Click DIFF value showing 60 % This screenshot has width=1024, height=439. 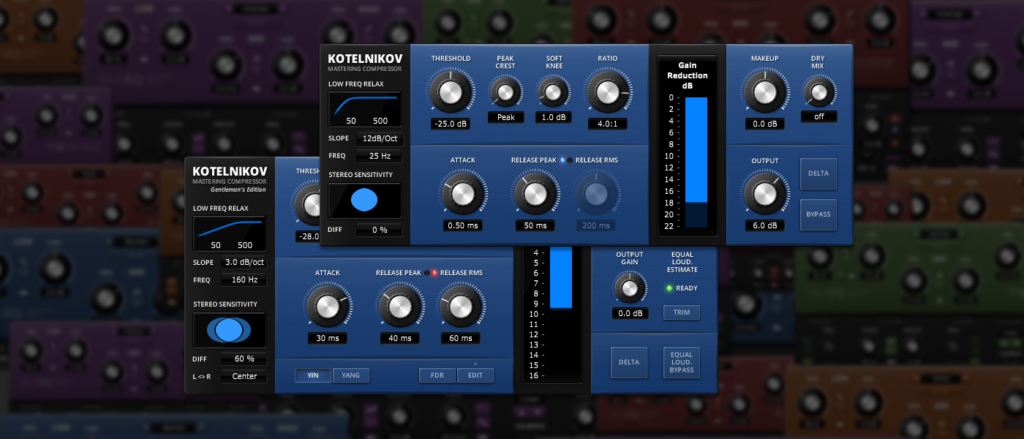pyautogui.click(x=243, y=359)
